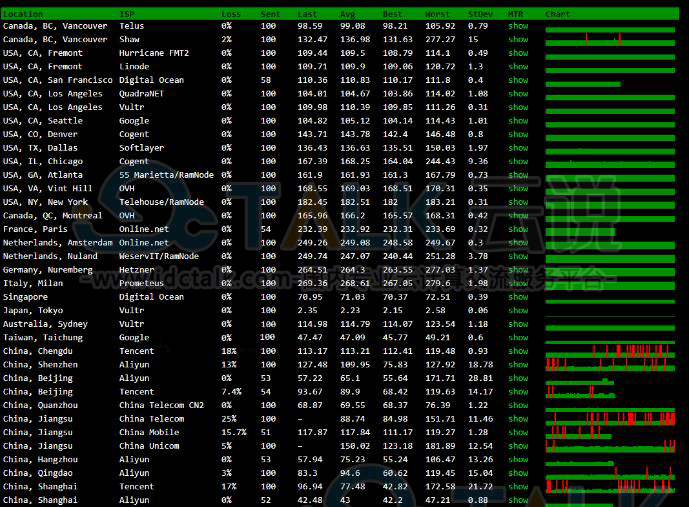This screenshot has height=507, width=690.
Task: Click the 15.7% loss value for China Mobile
Action: click(x=234, y=433)
